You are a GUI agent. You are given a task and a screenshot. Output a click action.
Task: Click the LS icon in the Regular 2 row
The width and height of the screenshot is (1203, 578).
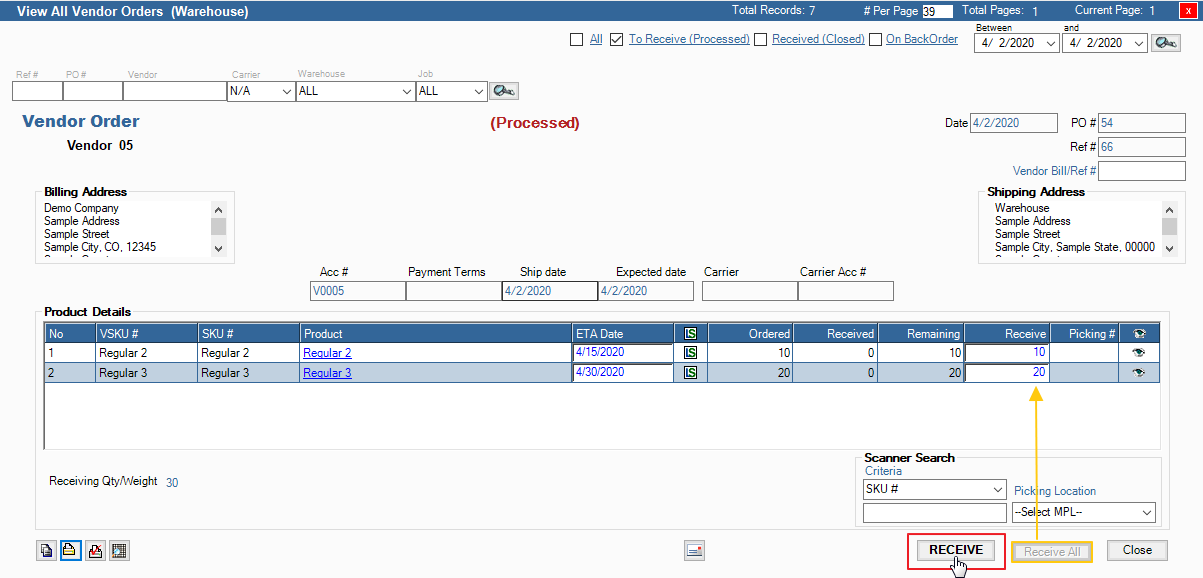(x=690, y=353)
